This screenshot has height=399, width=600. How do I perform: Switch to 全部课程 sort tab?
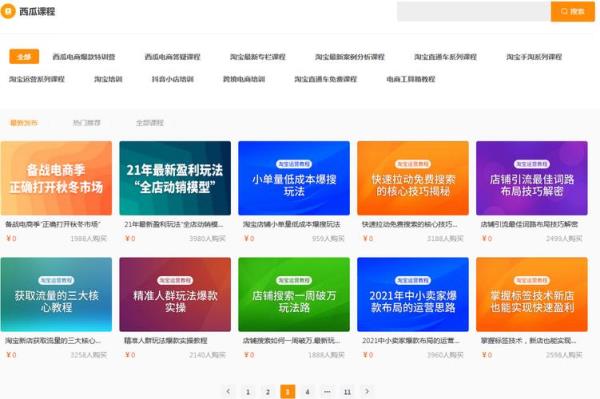coord(150,123)
